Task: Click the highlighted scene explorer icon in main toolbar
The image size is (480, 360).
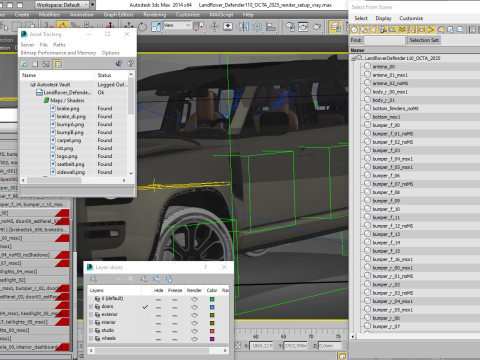Action: (335, 27)
